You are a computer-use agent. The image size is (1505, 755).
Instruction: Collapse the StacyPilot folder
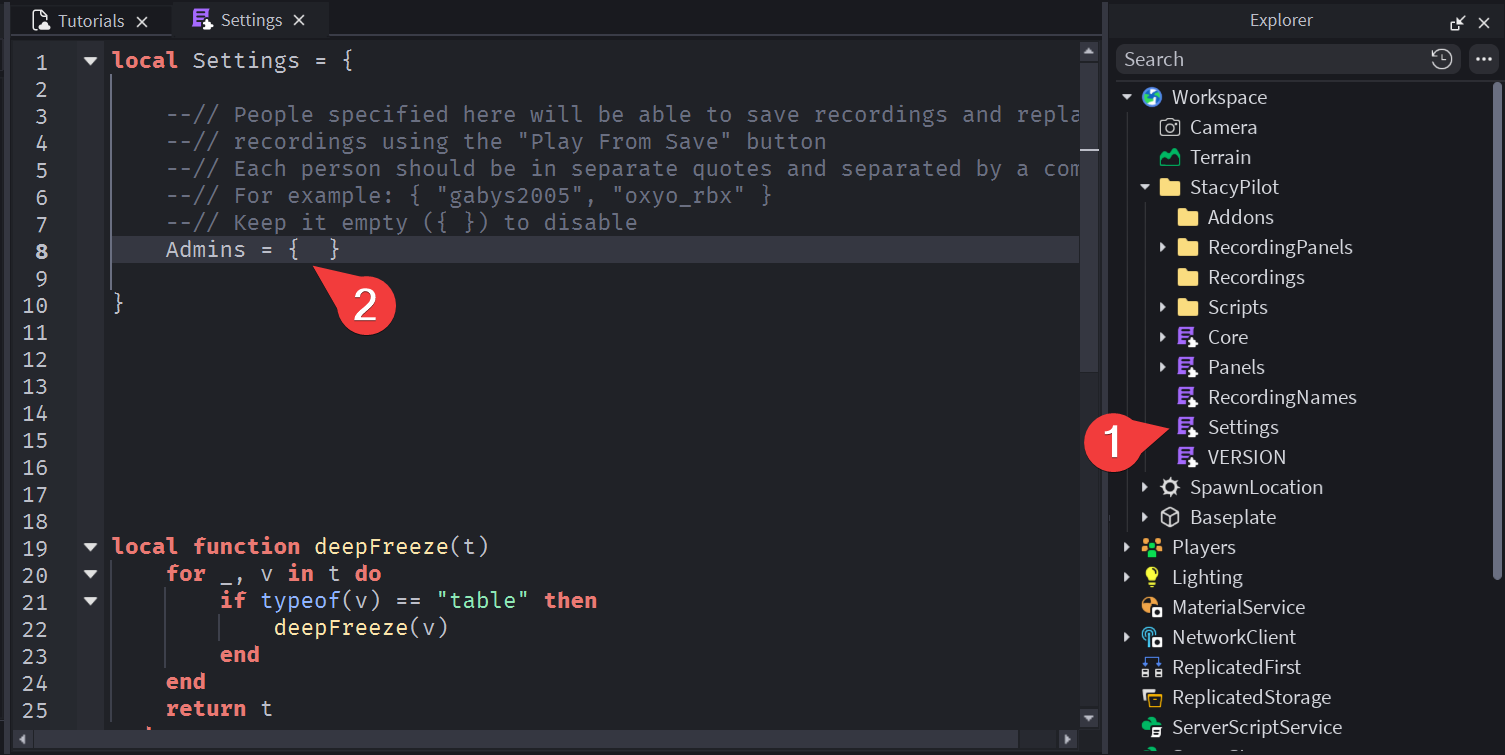pos(1144,187)
